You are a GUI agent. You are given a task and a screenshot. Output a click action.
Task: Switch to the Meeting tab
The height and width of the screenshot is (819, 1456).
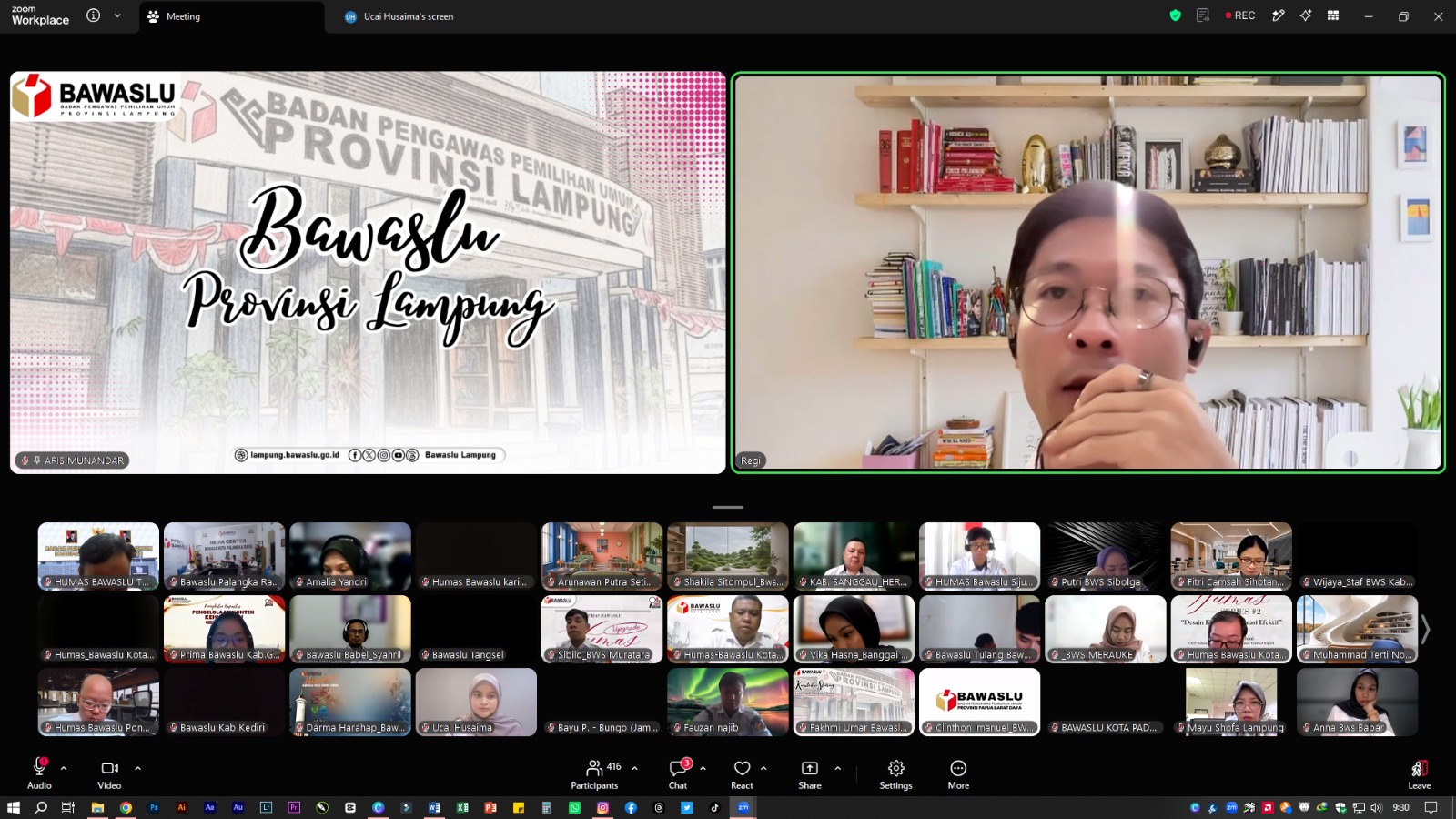pyautogui.click(x=231, y=16)
